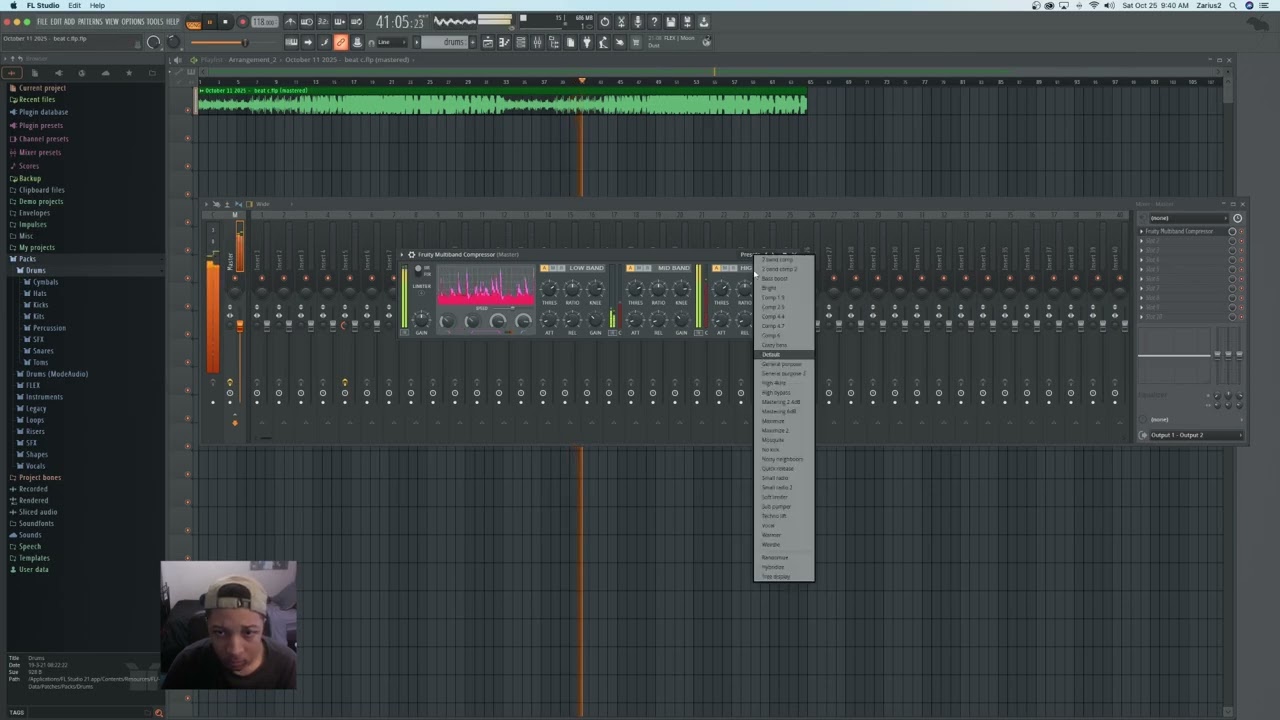Screen dimensions: 1280x720
Task: Open the mixer input (none) dropdown
Action: [x=1186, y=218]
